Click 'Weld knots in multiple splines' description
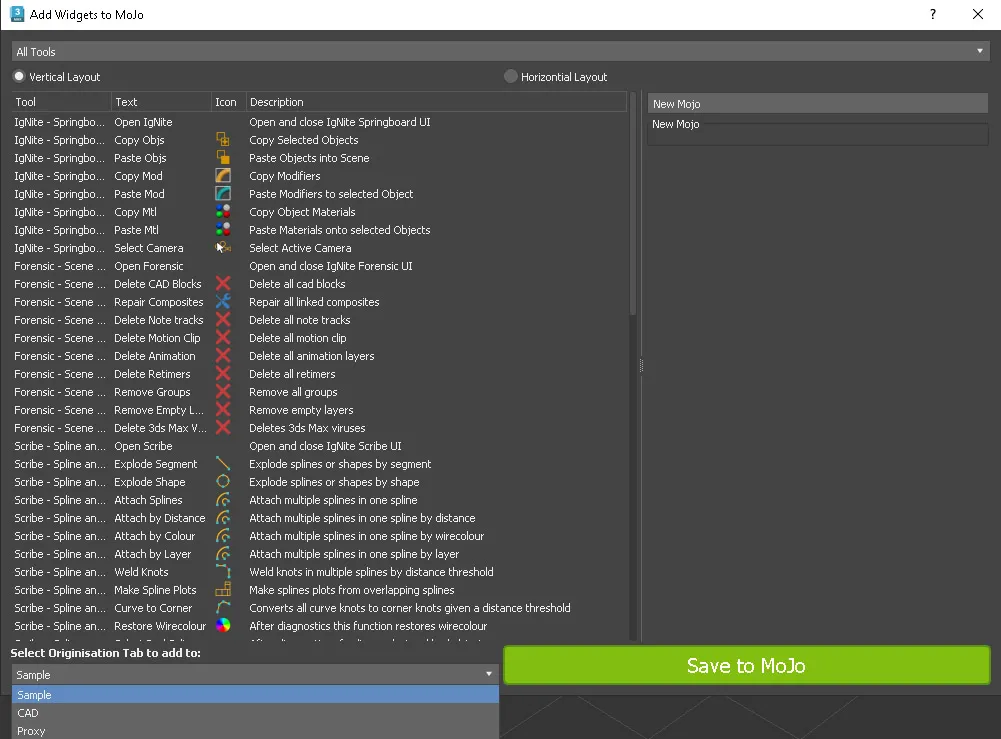 tap(371, 572)
